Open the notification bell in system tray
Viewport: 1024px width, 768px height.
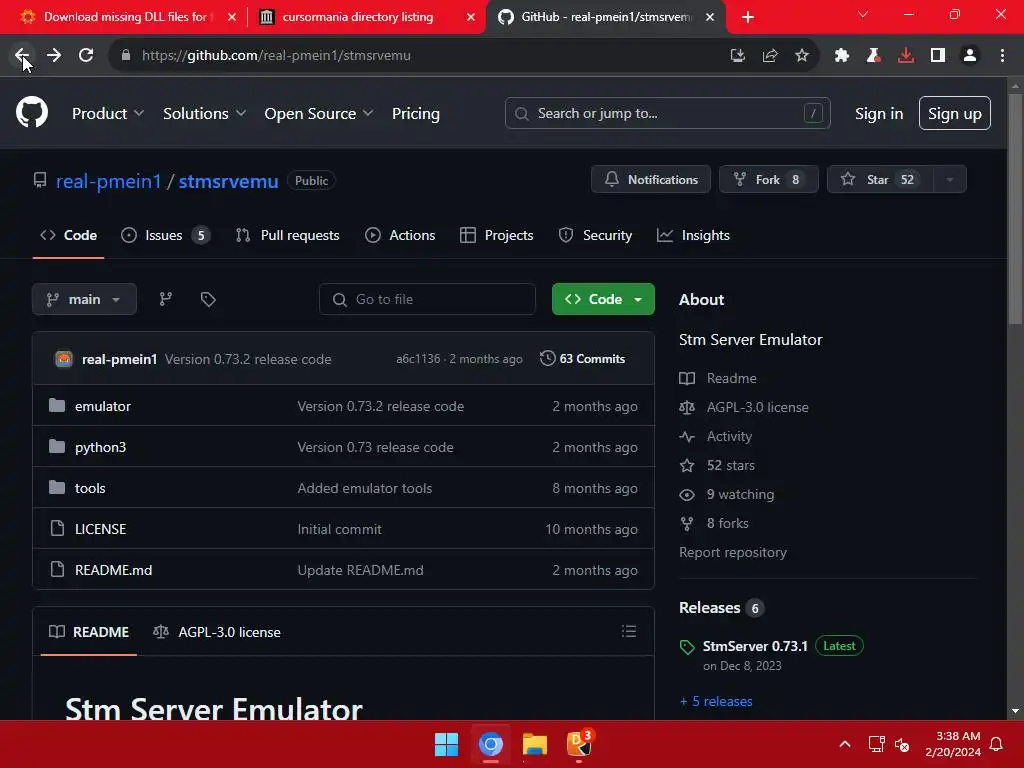[997, 744]
